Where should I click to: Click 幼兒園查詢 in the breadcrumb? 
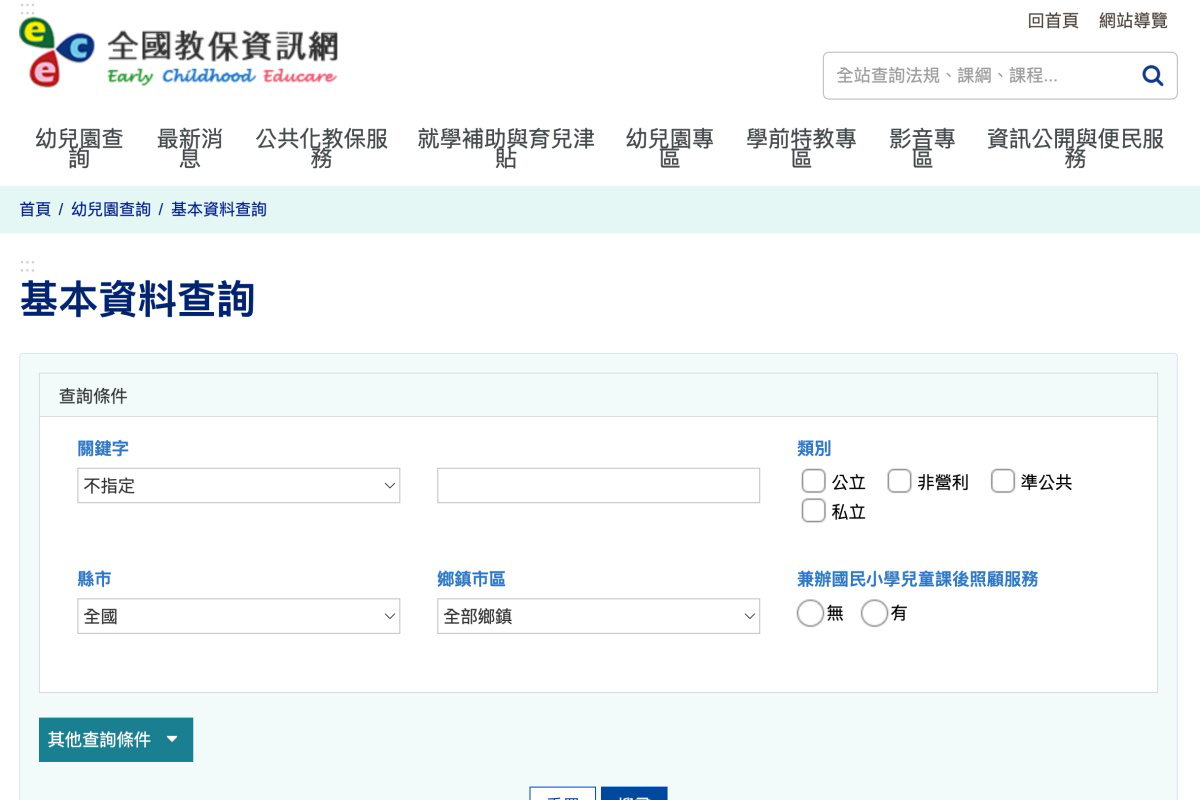click(111, 209)
